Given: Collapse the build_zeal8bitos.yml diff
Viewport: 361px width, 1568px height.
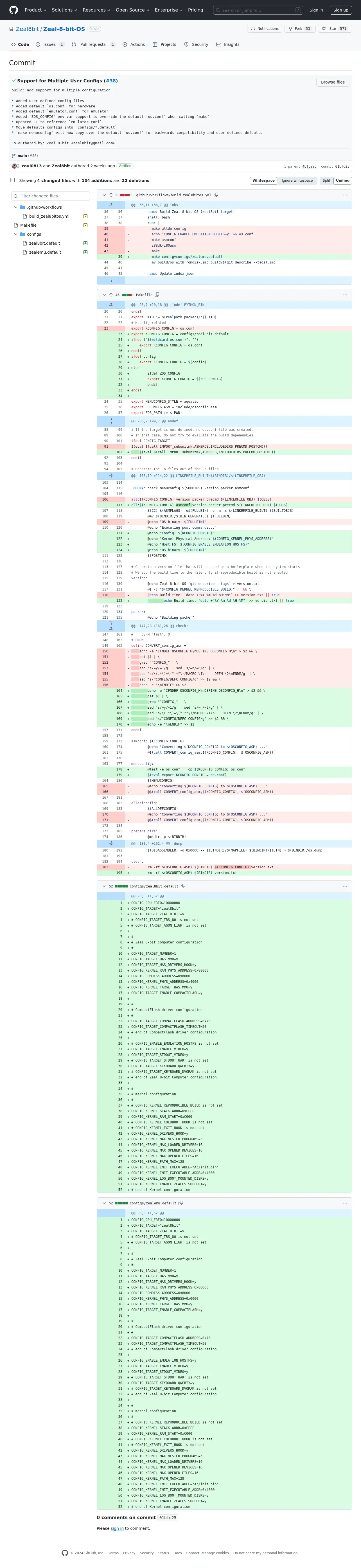Looking at the screenshot, I should pyautogui.click(x=104, y=195).
